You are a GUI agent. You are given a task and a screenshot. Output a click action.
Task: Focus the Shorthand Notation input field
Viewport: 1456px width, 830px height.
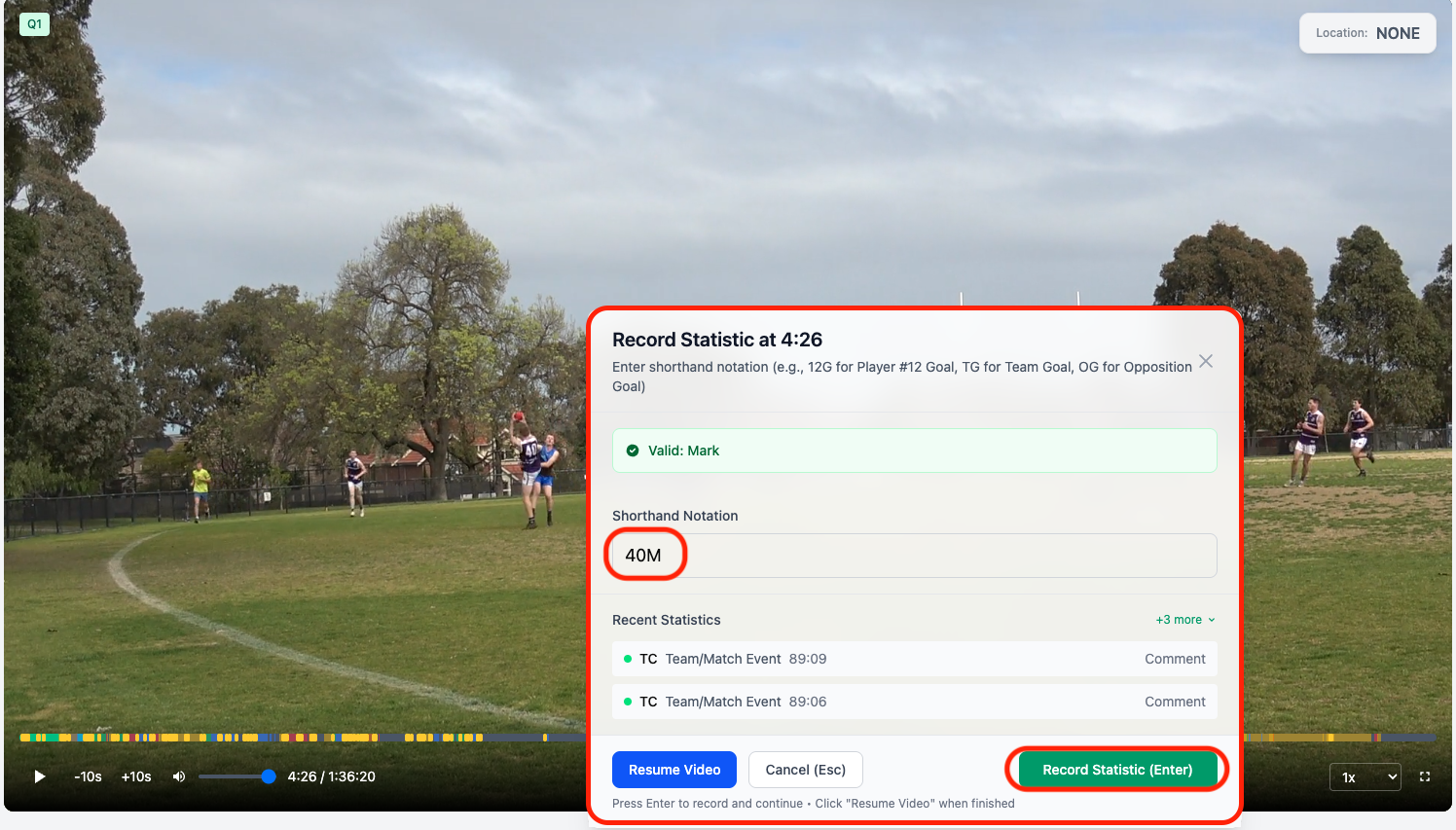click(x=915, y=555)
